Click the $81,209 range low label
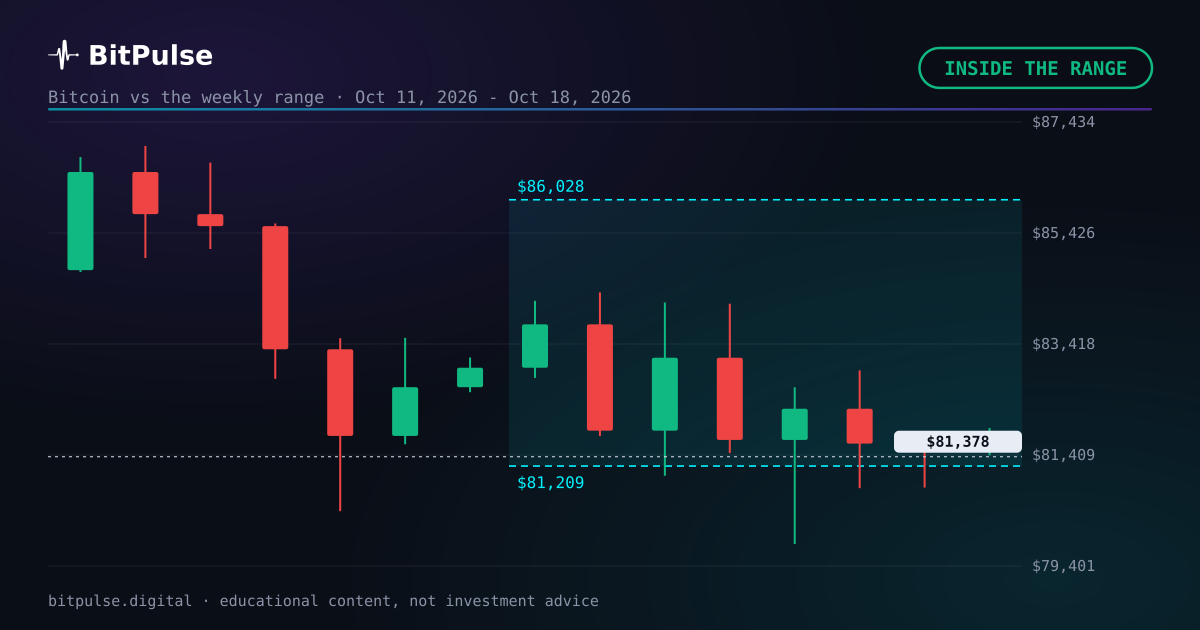Image resolution: width=1200 pixels, height=630 pixels. 550,483
